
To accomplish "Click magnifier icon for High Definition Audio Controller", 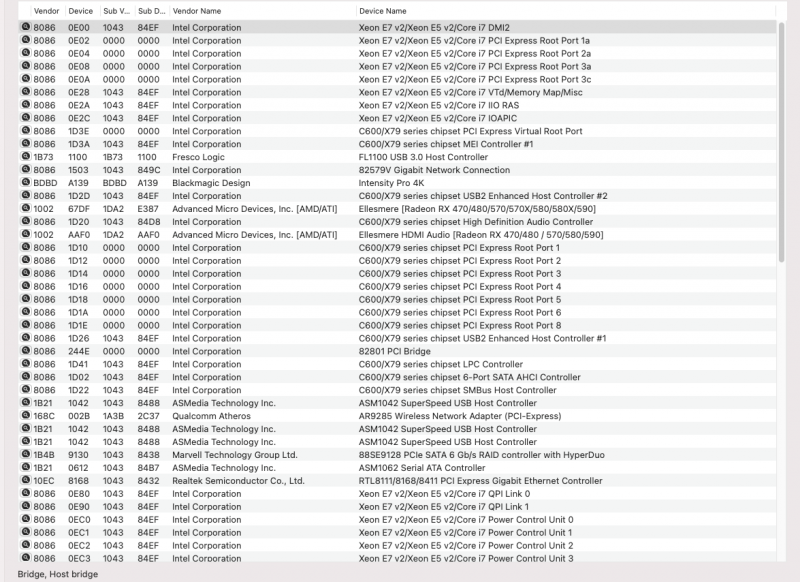I will tap(26, 221).
